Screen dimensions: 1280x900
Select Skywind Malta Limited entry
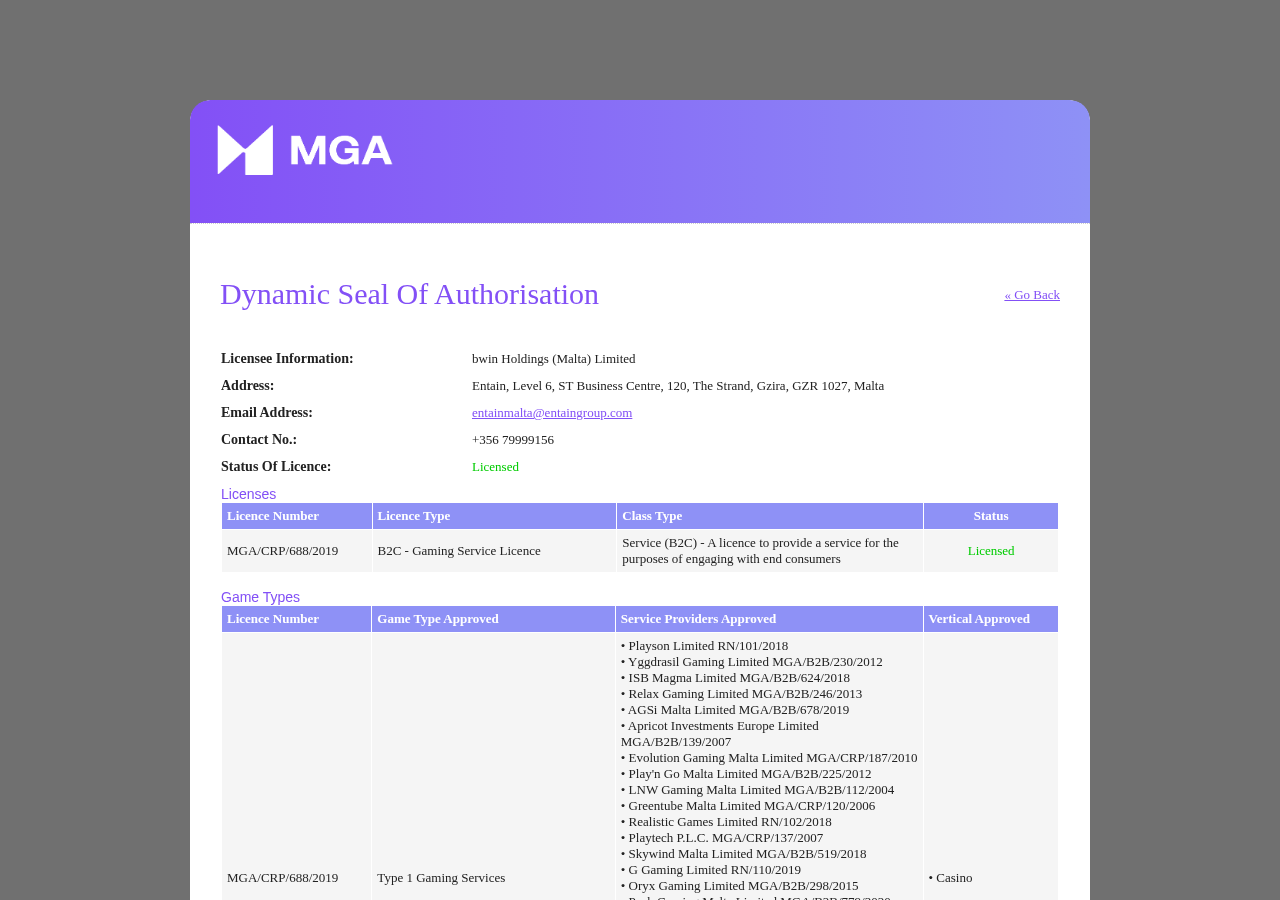click(744, 854)
